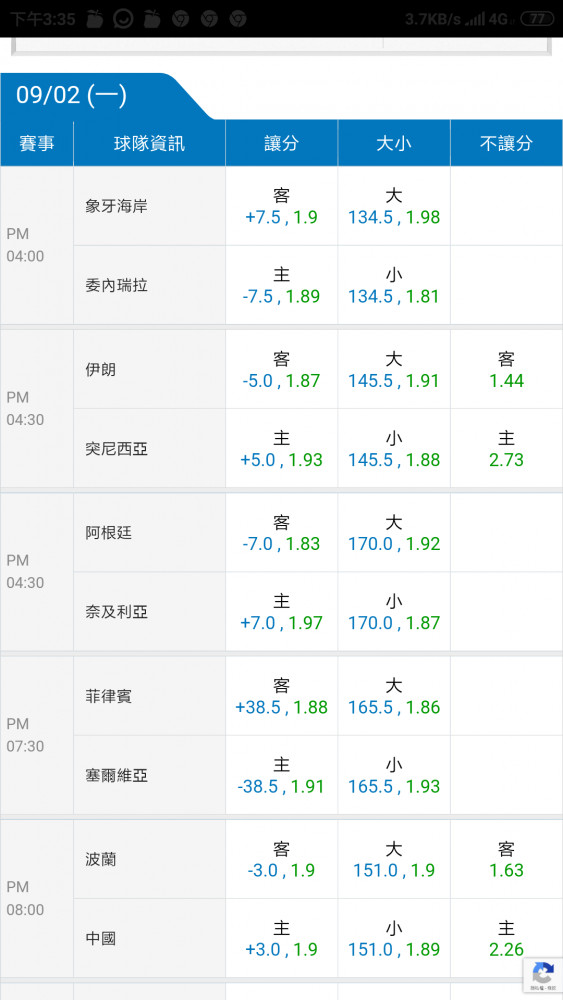Tap the smiley face notification icon

(x=123, y=18)
